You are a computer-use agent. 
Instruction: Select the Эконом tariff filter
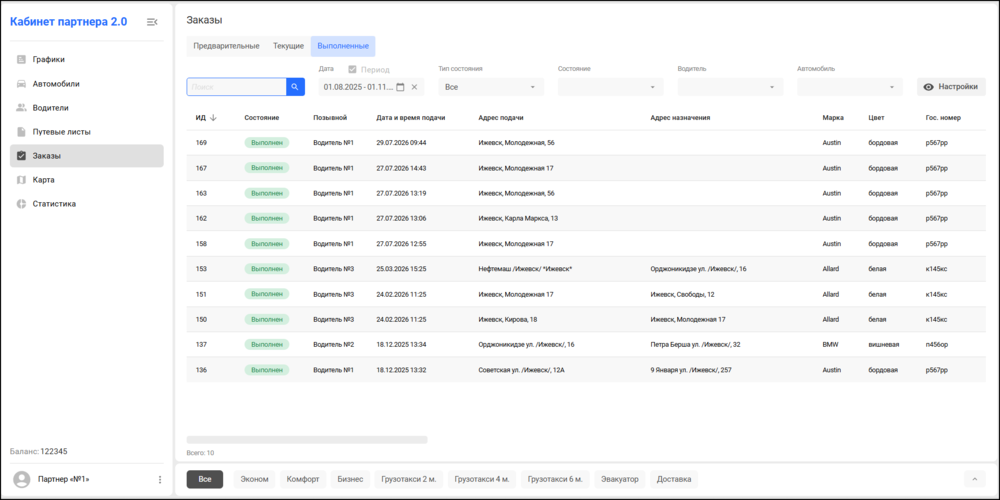click(x=254, y=479)
